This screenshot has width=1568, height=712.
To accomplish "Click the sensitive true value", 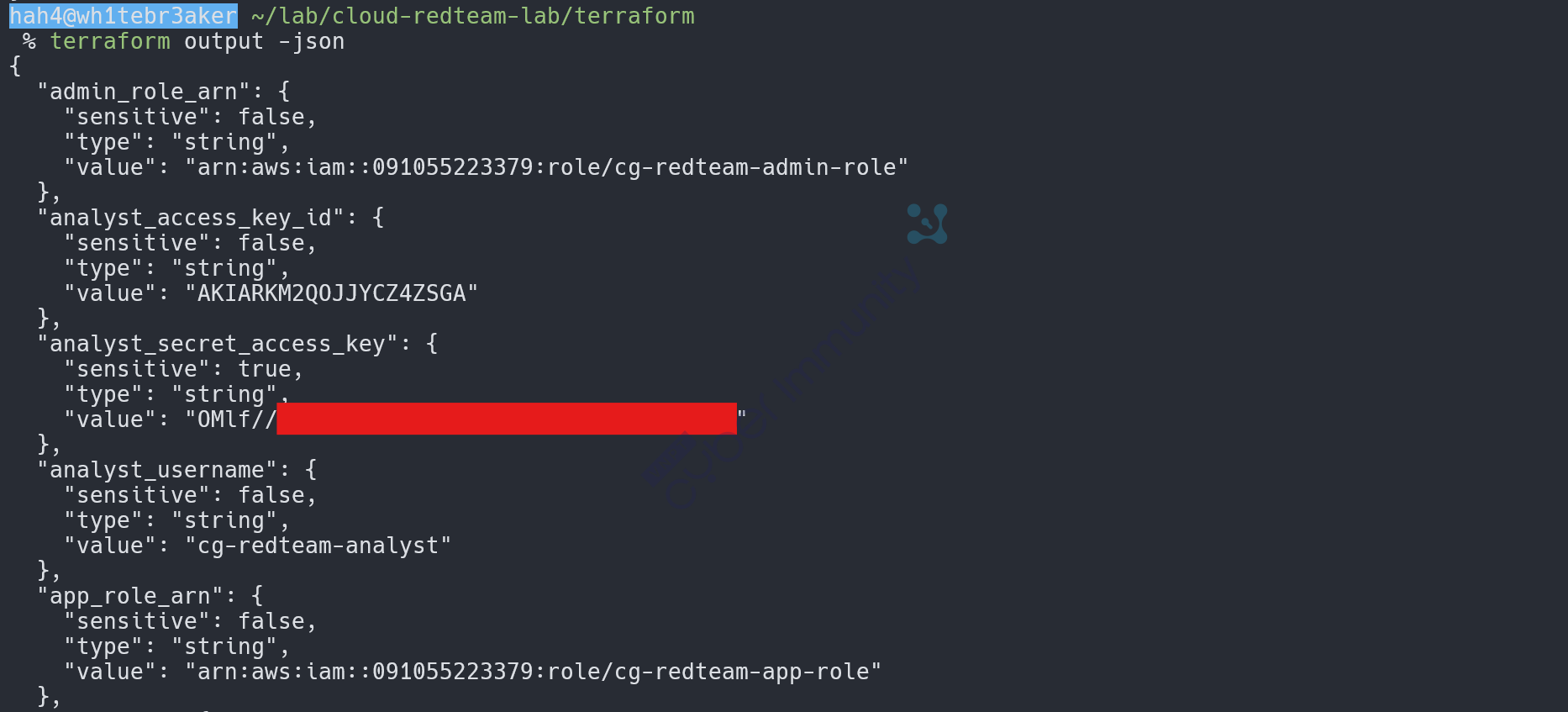I will [x=265, y=369].
